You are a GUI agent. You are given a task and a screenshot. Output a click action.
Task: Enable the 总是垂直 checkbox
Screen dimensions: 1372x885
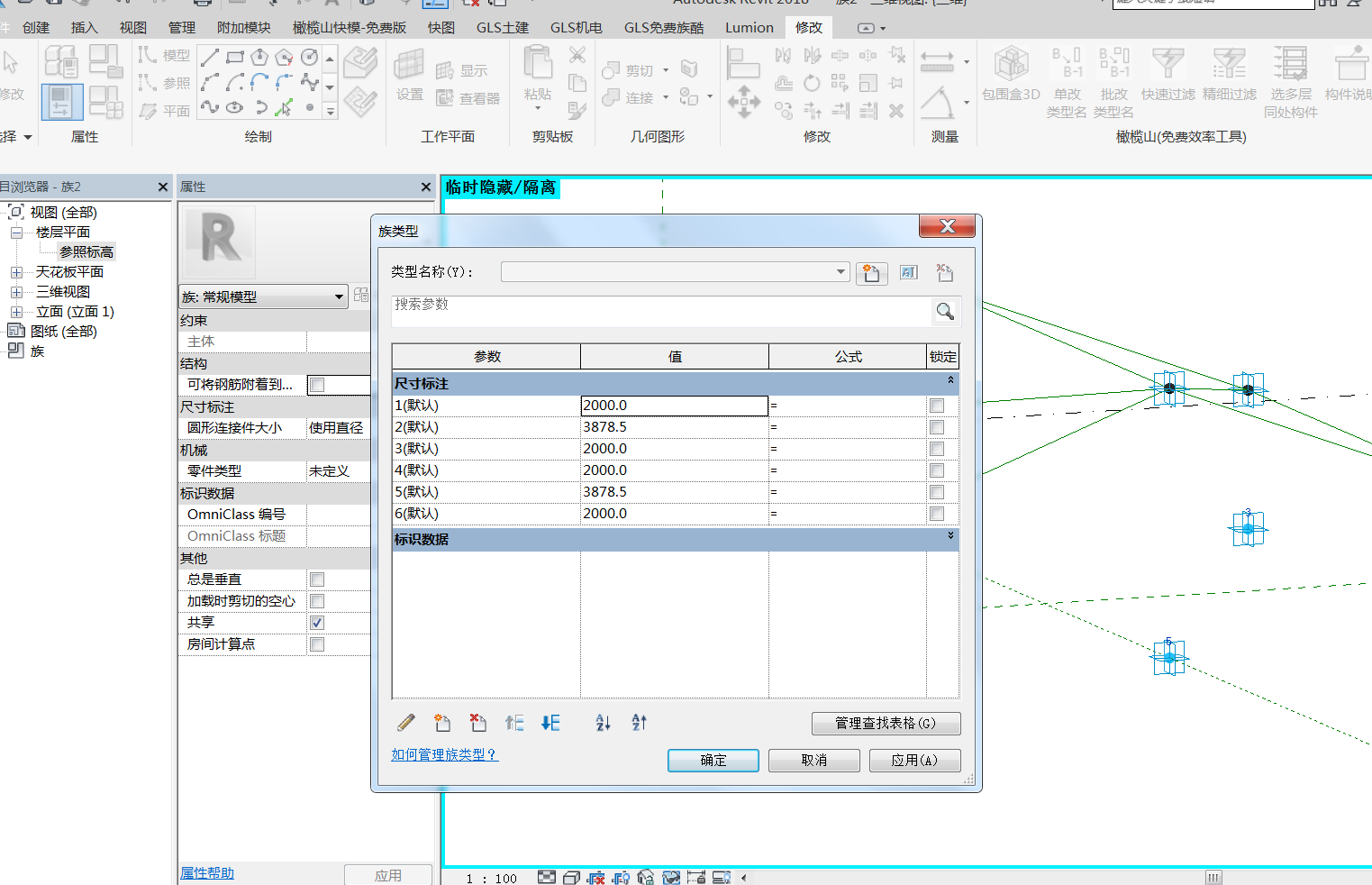pyautogui.click(x=317, y=579)
